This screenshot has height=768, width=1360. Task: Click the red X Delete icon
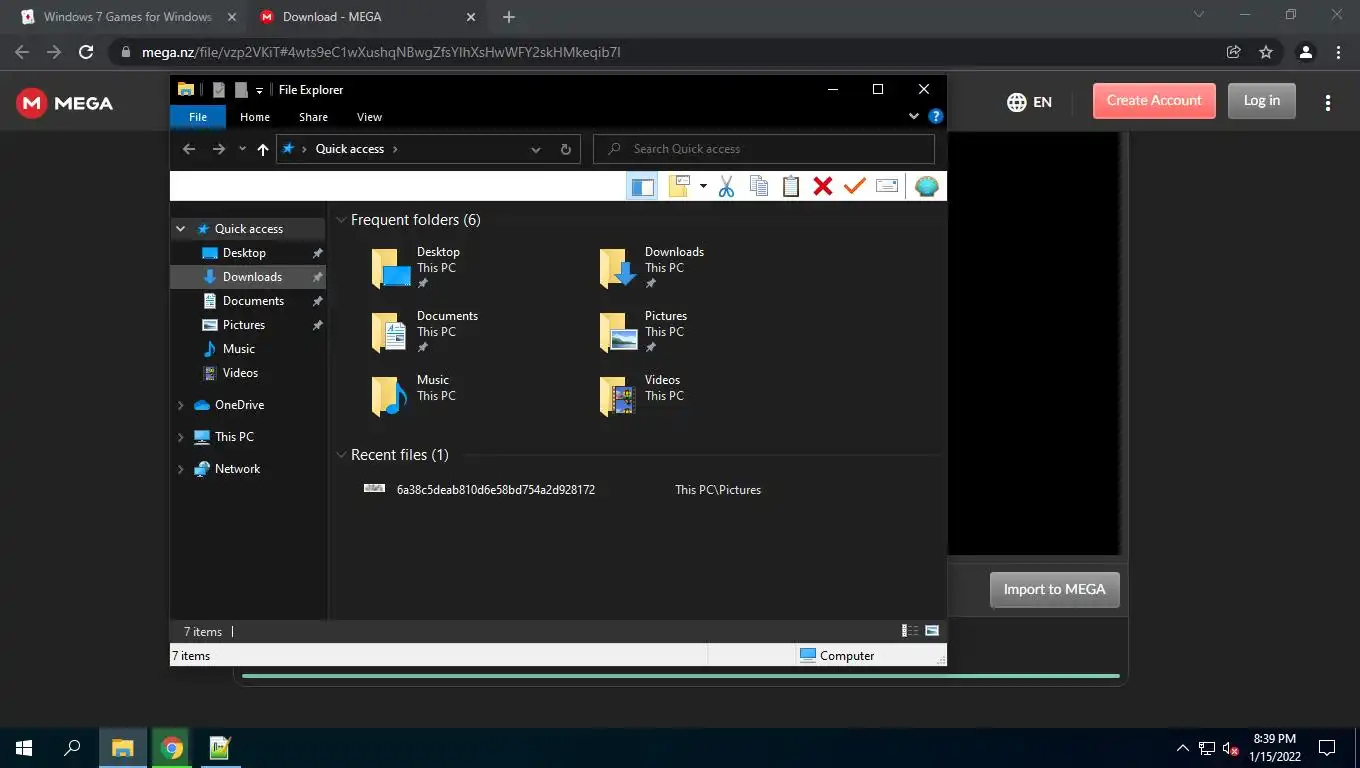pyautogui.click(x=823, y=186)
